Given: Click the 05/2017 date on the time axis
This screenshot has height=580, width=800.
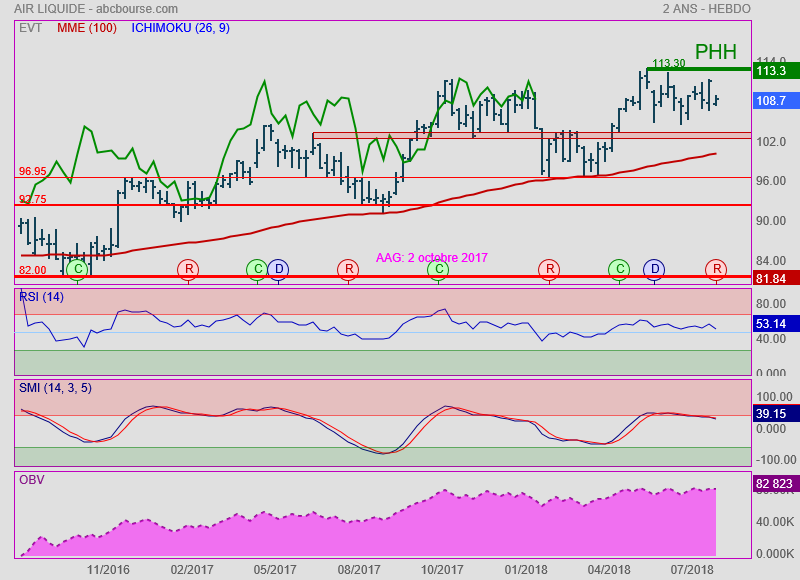Looking at the screenshot, I should pyautogui.click(x=275, y=570).
